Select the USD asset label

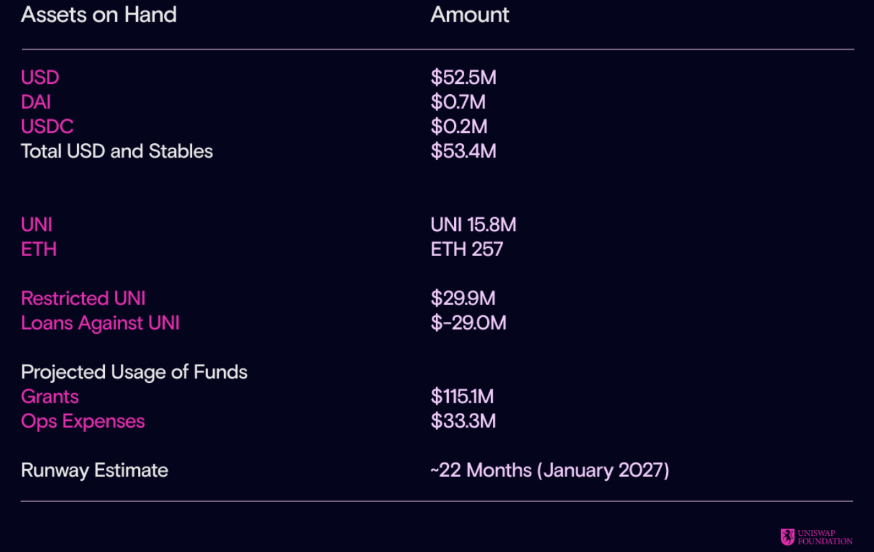coord(40,78)
